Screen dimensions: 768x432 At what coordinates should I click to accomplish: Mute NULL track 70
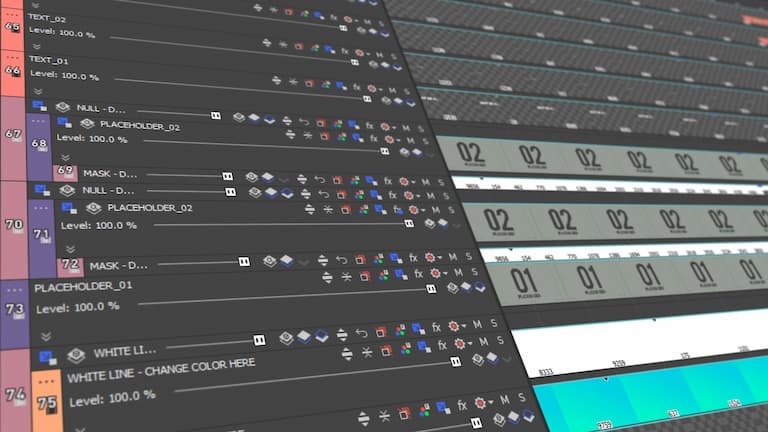[430, 195]
